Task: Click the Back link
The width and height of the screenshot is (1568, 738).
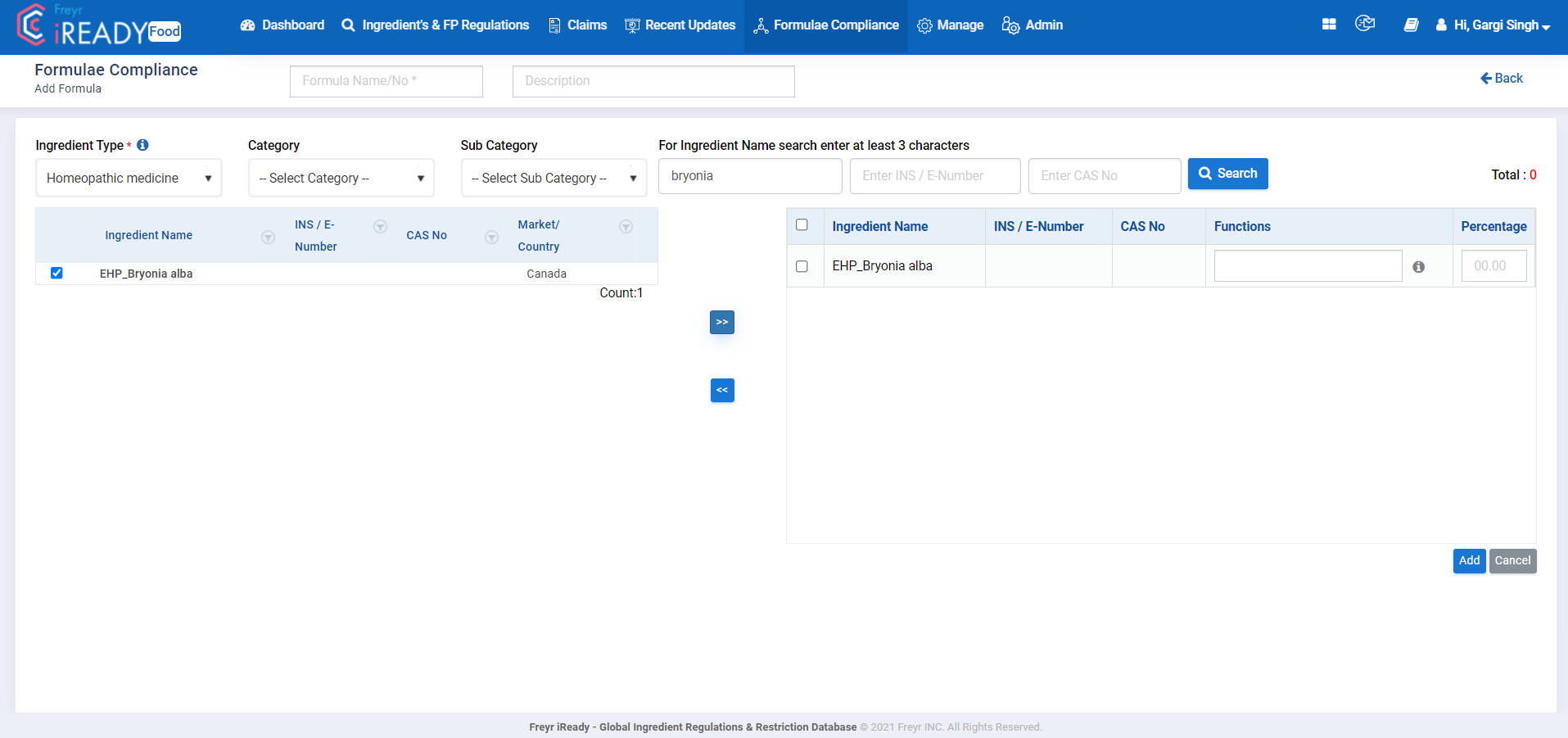Action: pos(1501,78)
